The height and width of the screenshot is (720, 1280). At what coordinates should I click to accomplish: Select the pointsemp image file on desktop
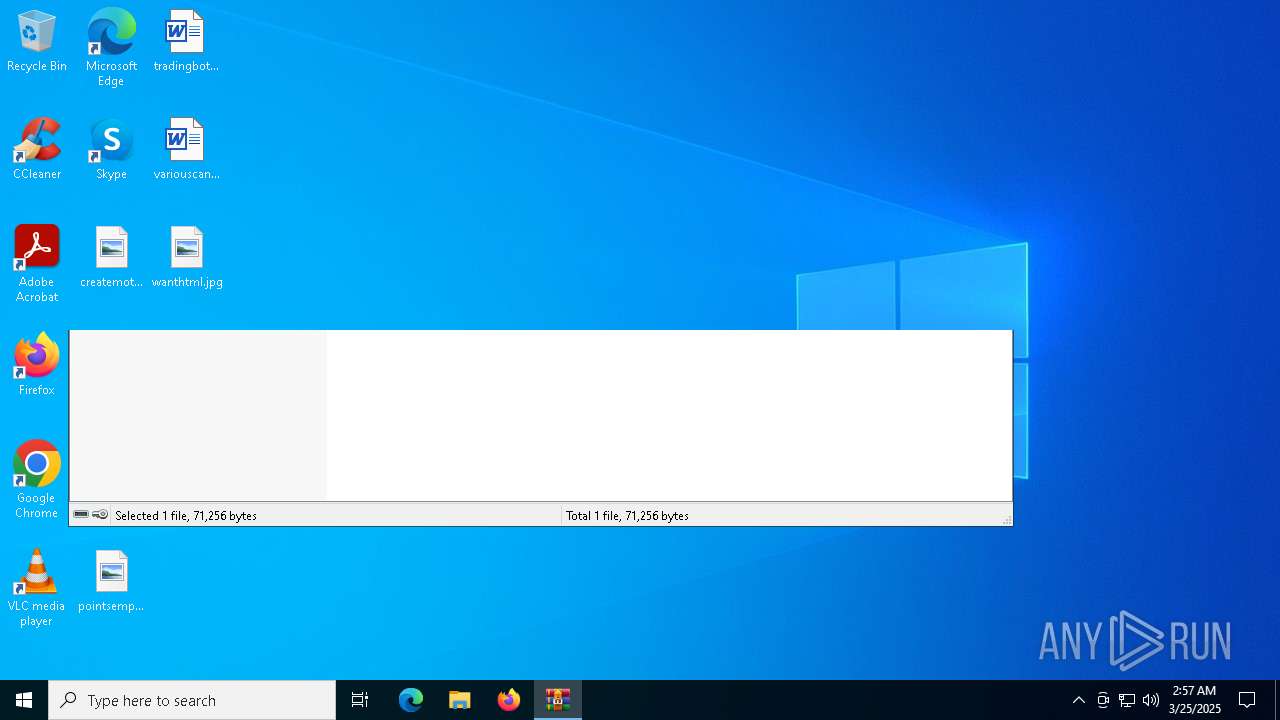coord(111,582)
